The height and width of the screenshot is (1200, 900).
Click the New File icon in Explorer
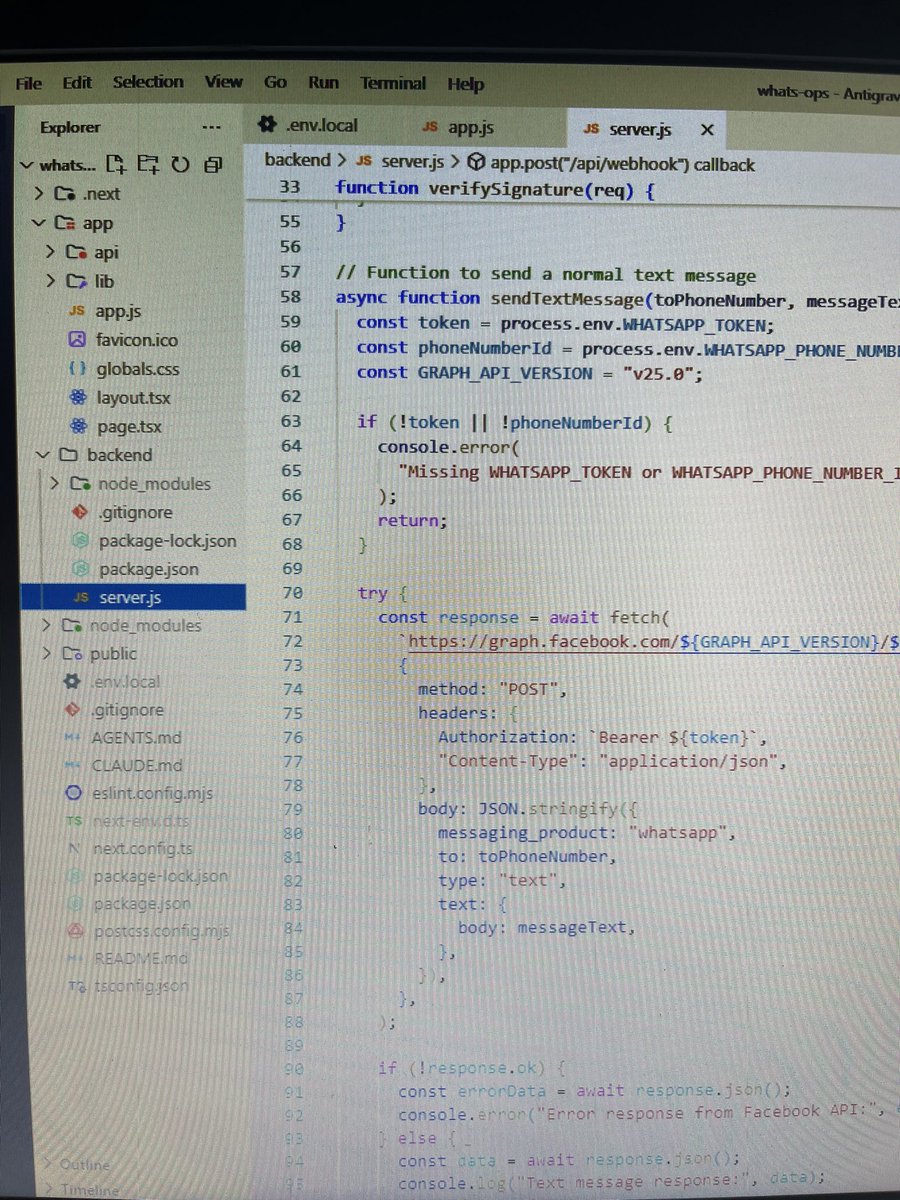pyautogui.click(x=116, y=164)
